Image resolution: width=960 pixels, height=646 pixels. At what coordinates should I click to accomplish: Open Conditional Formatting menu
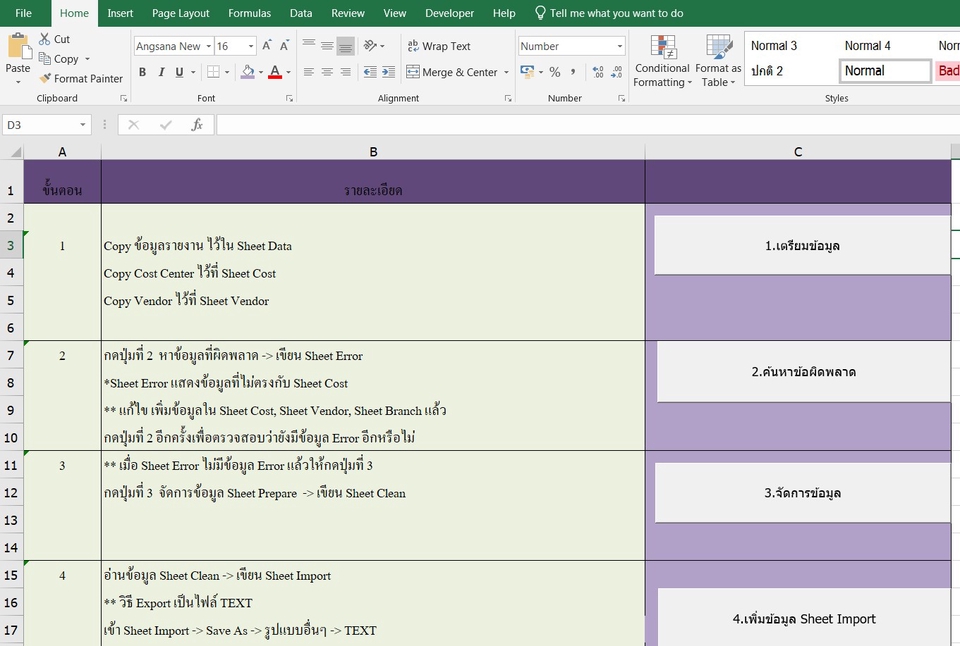coord(662,61)
